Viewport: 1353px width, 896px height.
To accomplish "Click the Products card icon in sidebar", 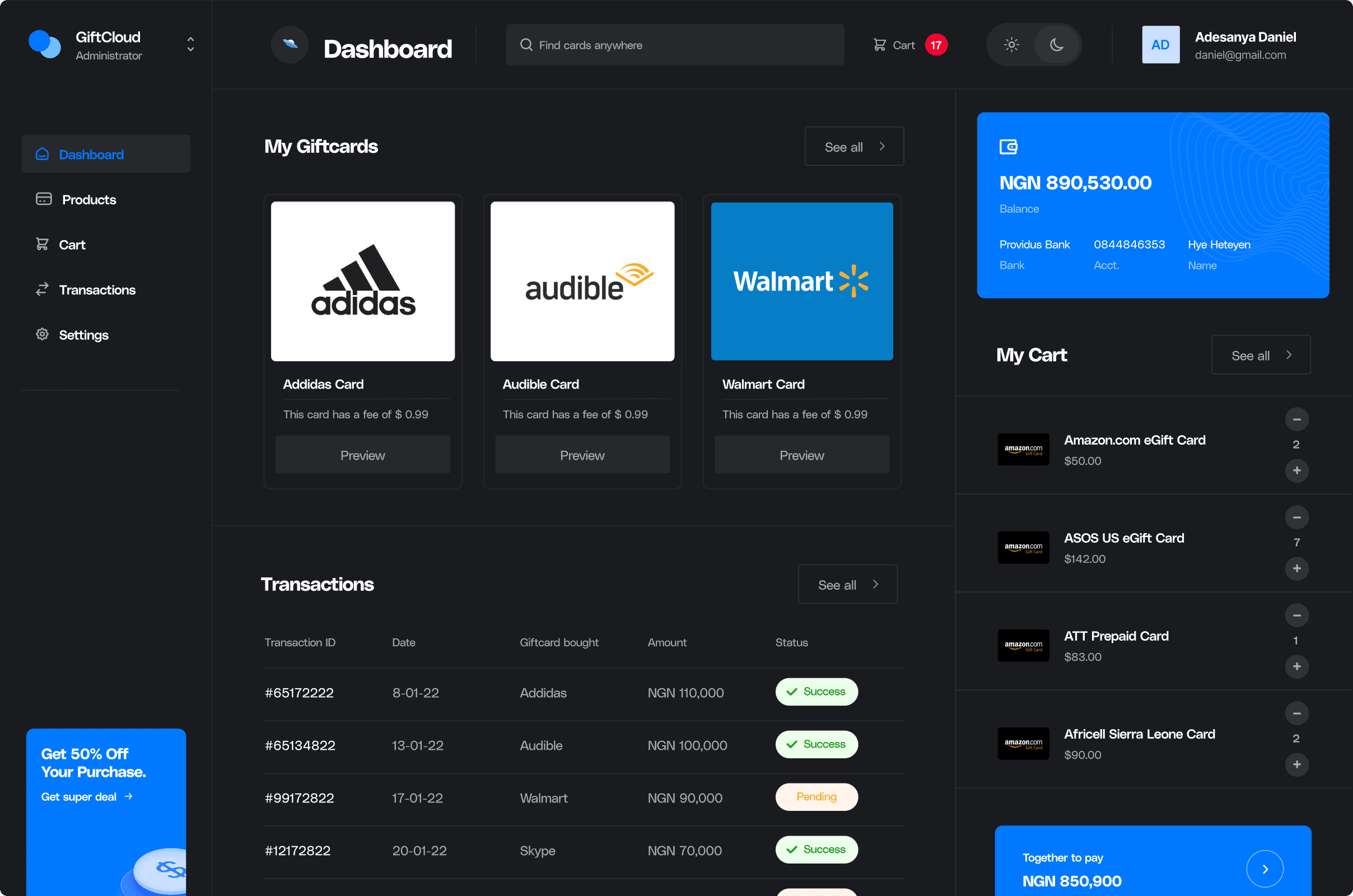I will [44, 198].
